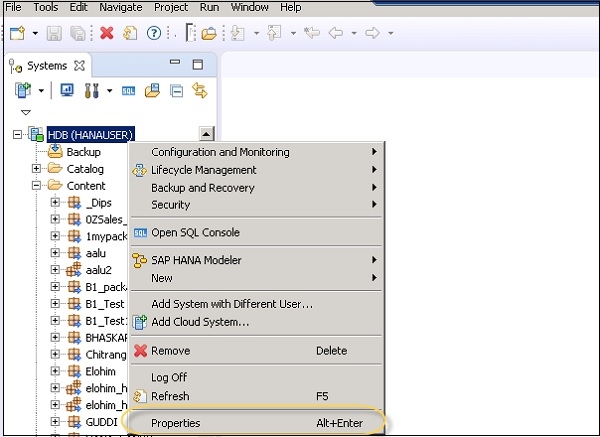Expand the Catalog tree node
The width and height of the screenshot is (600, 437).
(x=37, y=169)
